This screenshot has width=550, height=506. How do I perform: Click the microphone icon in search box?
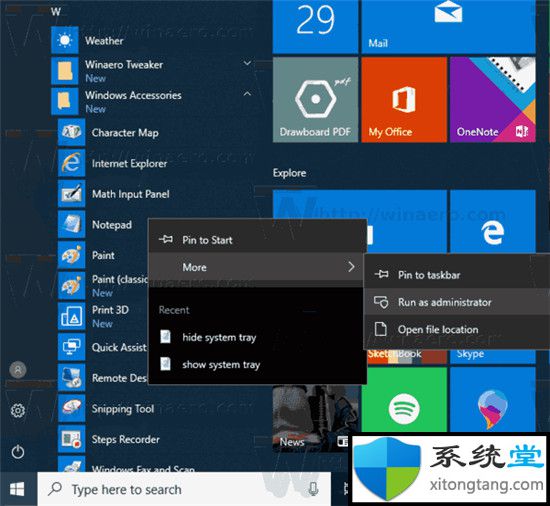[x=314, y=489]
